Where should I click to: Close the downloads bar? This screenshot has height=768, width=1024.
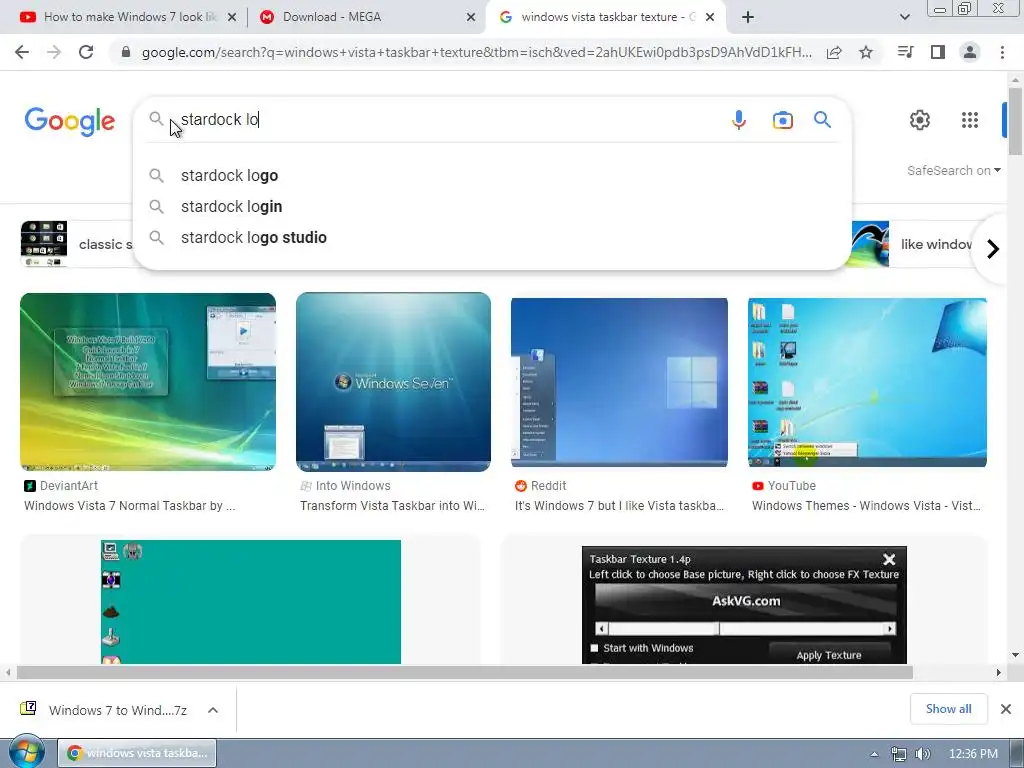(1006, 709)
